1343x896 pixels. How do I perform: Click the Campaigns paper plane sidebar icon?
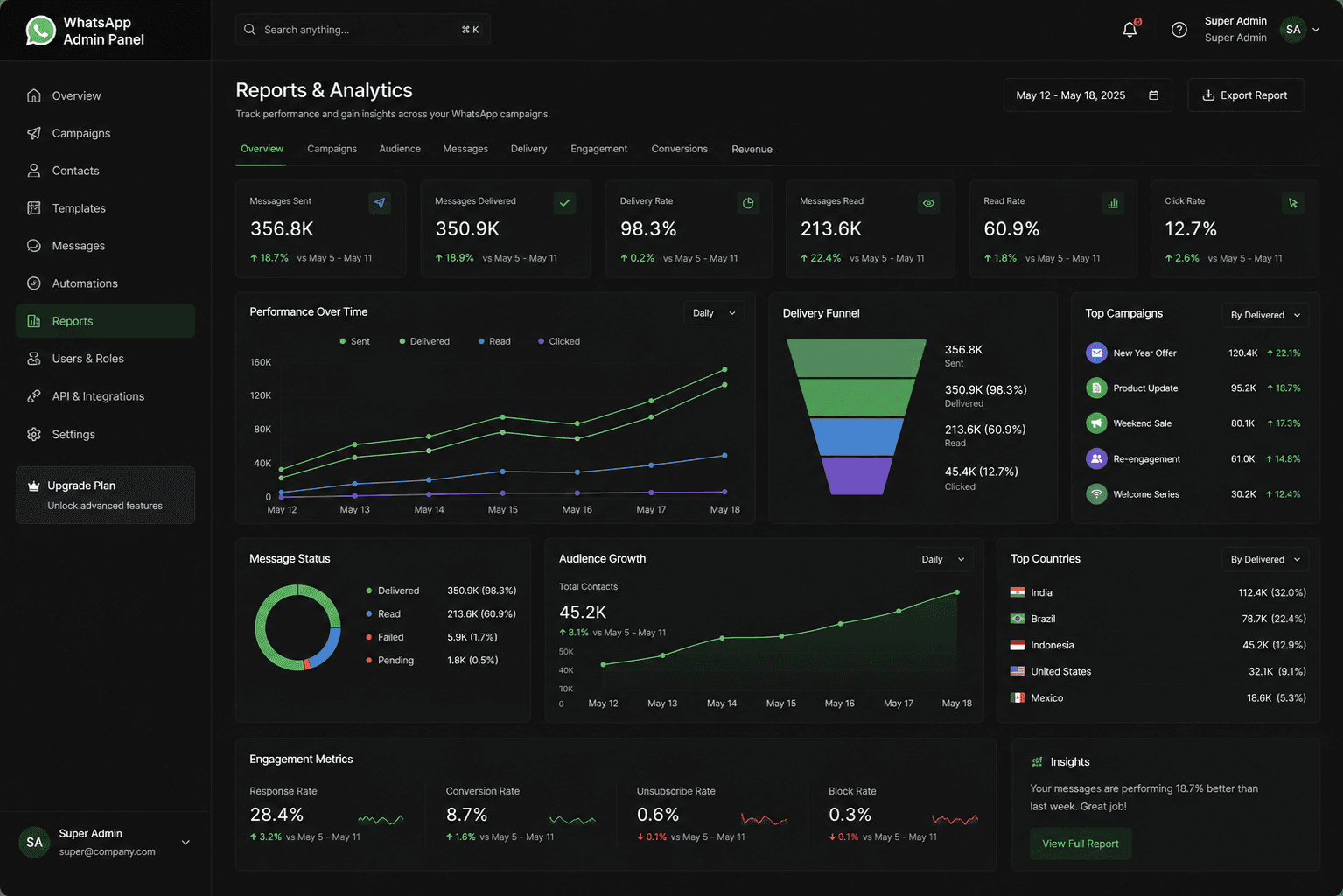[x=34, y=133]
